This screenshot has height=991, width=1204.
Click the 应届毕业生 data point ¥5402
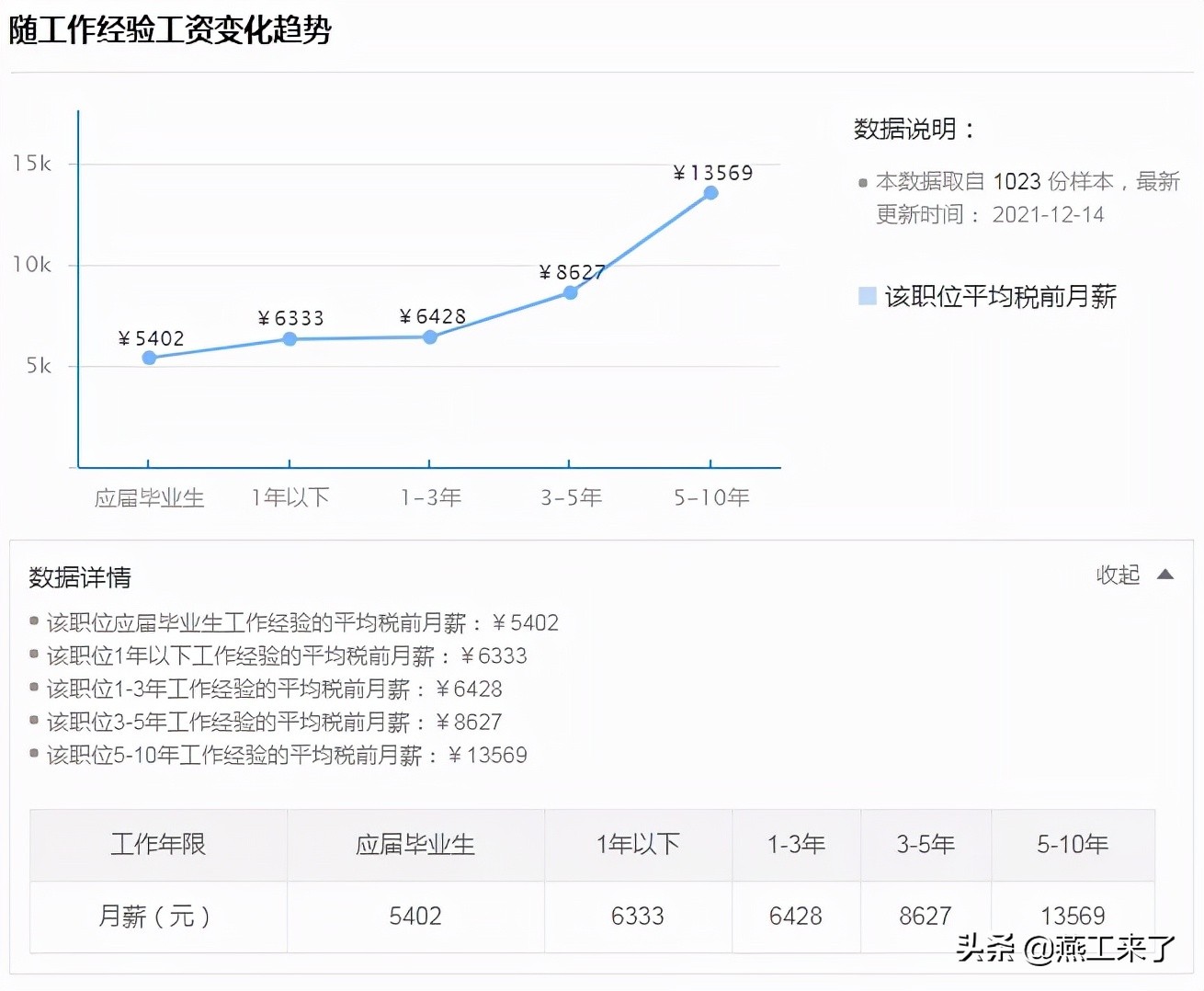coord(149,358)
